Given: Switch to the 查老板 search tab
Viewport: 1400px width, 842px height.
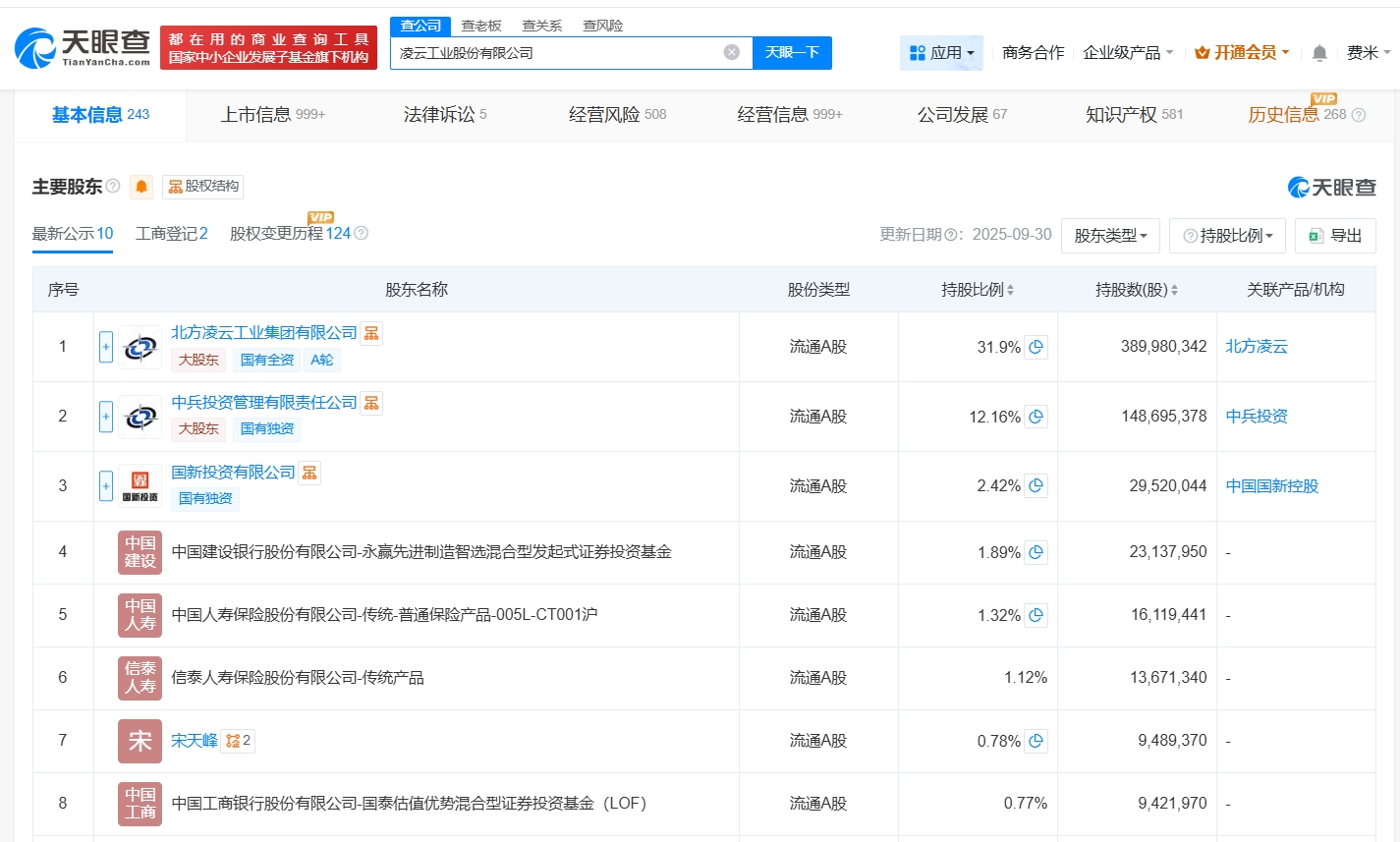Looking at the screenshot, I should [480, 25].
